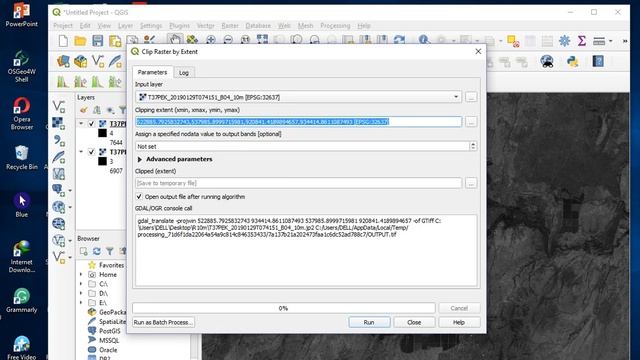Click the Deselect Features yellow square icon

[513, 41]
